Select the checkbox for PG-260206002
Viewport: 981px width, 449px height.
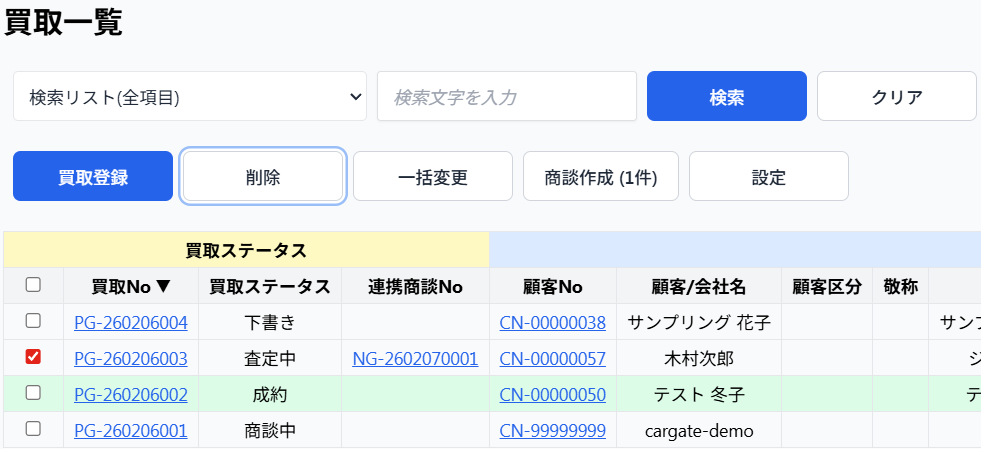click(33, 393)
